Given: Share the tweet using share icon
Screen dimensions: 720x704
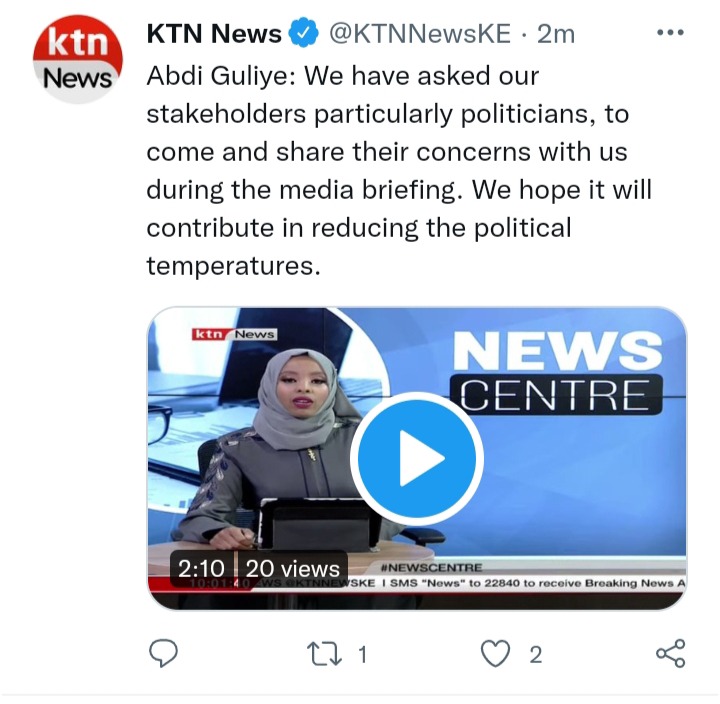Looking at the screenshot, I should [x=671, y=653].
